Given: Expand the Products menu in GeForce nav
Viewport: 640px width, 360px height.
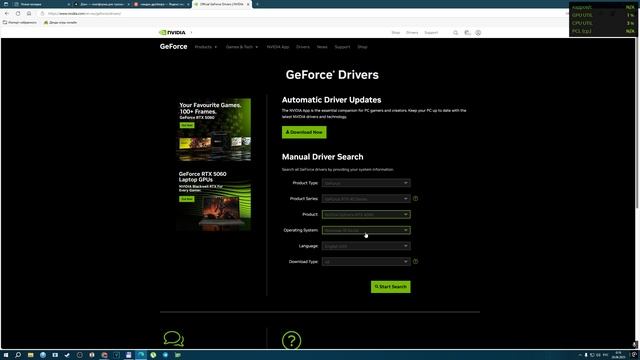Looking at the screenshot, I should (206, 47).
